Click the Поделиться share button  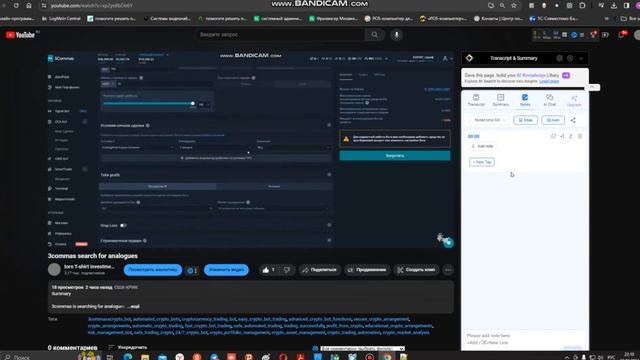(320, 270)
